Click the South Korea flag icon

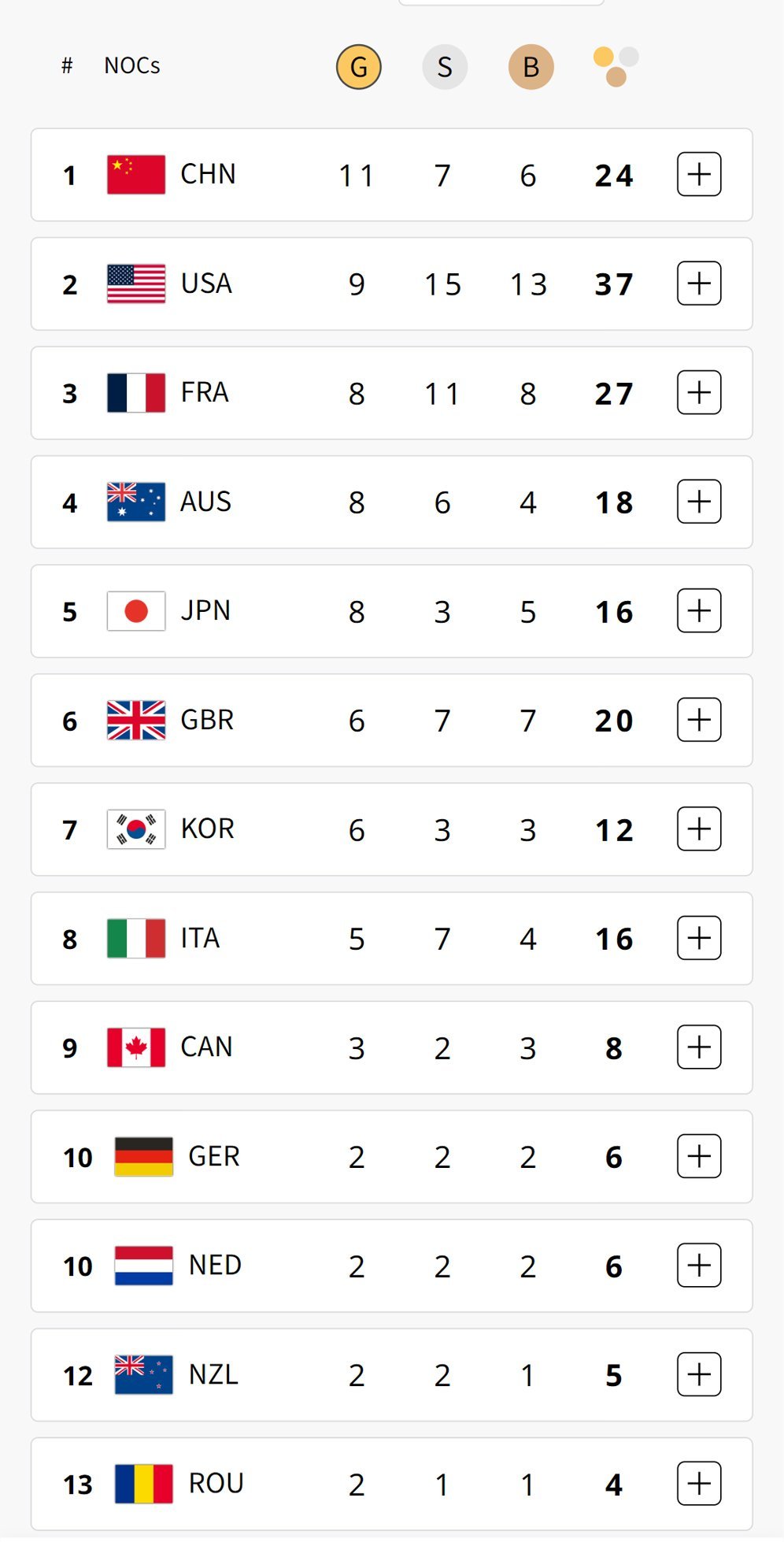pos(136,829)
